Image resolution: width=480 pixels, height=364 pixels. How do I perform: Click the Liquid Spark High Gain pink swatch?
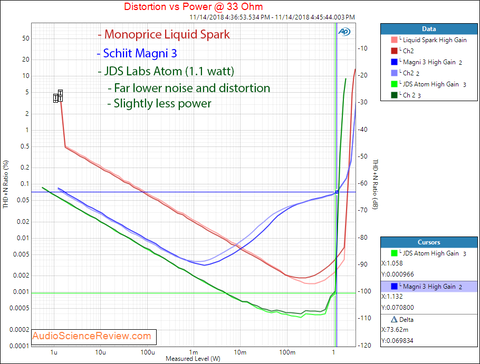pyautogui.click(x=394, y=40)
